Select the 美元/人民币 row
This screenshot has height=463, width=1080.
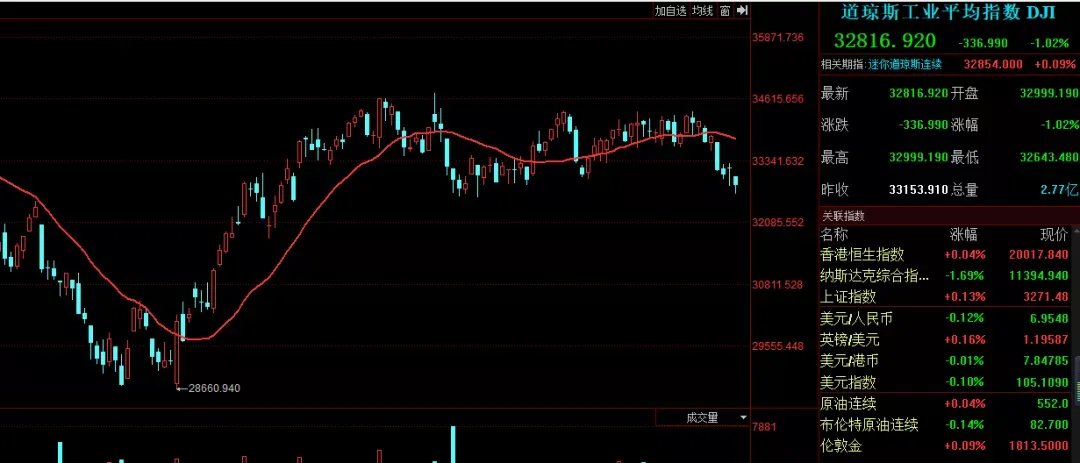tap(944, 318)
